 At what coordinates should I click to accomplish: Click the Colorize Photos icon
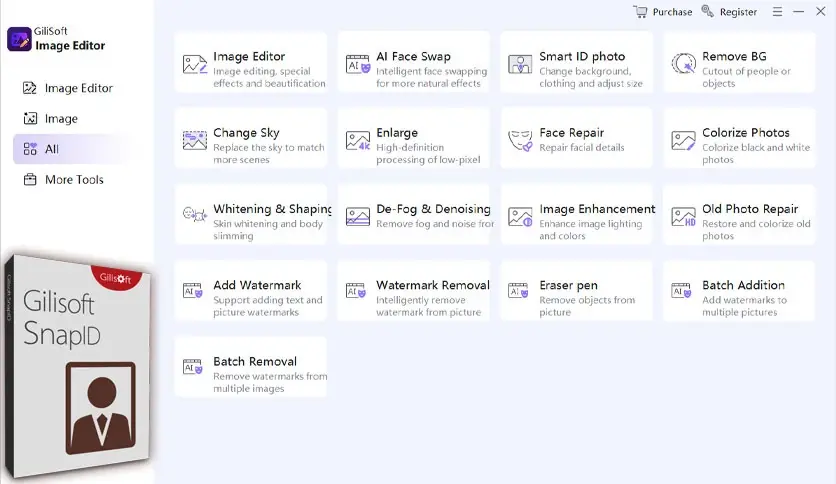click(x=684, y=141)
